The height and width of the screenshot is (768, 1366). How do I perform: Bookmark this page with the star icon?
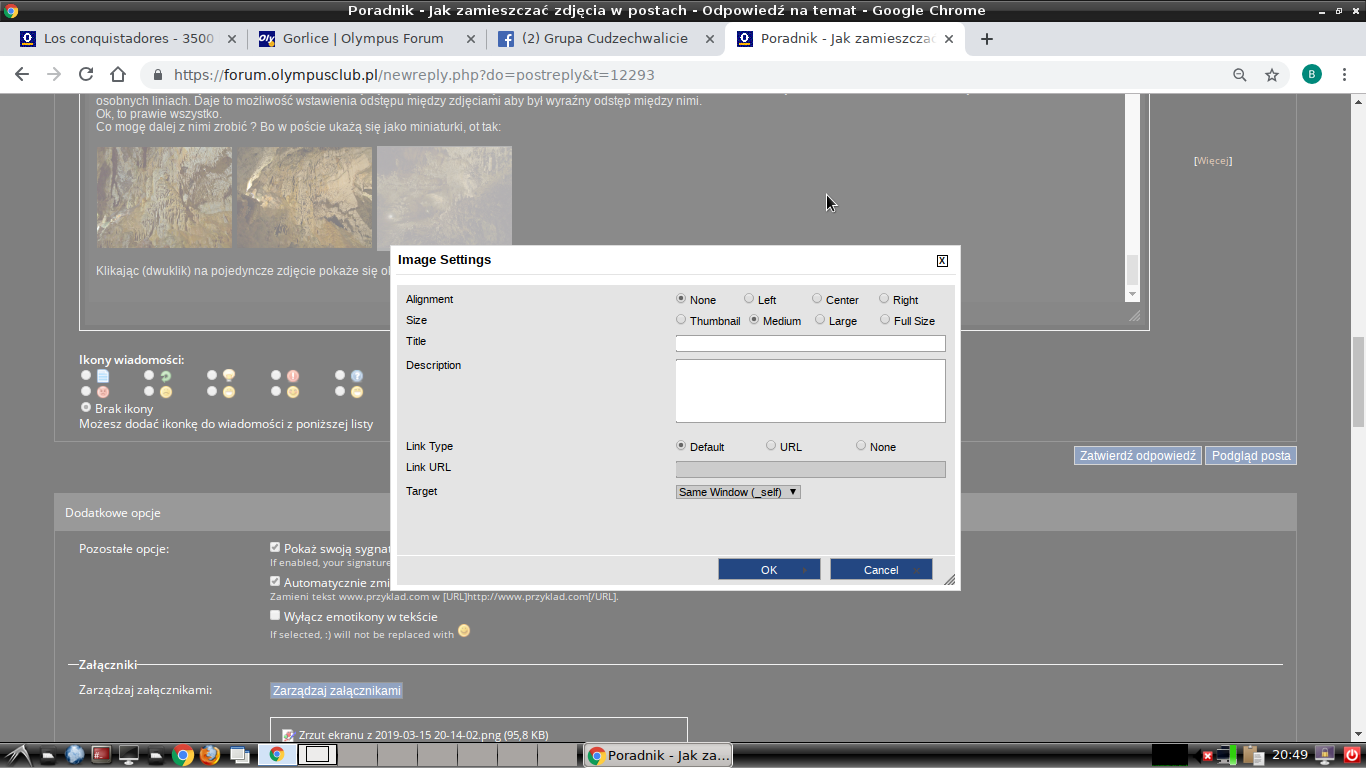coord(1271,75)
